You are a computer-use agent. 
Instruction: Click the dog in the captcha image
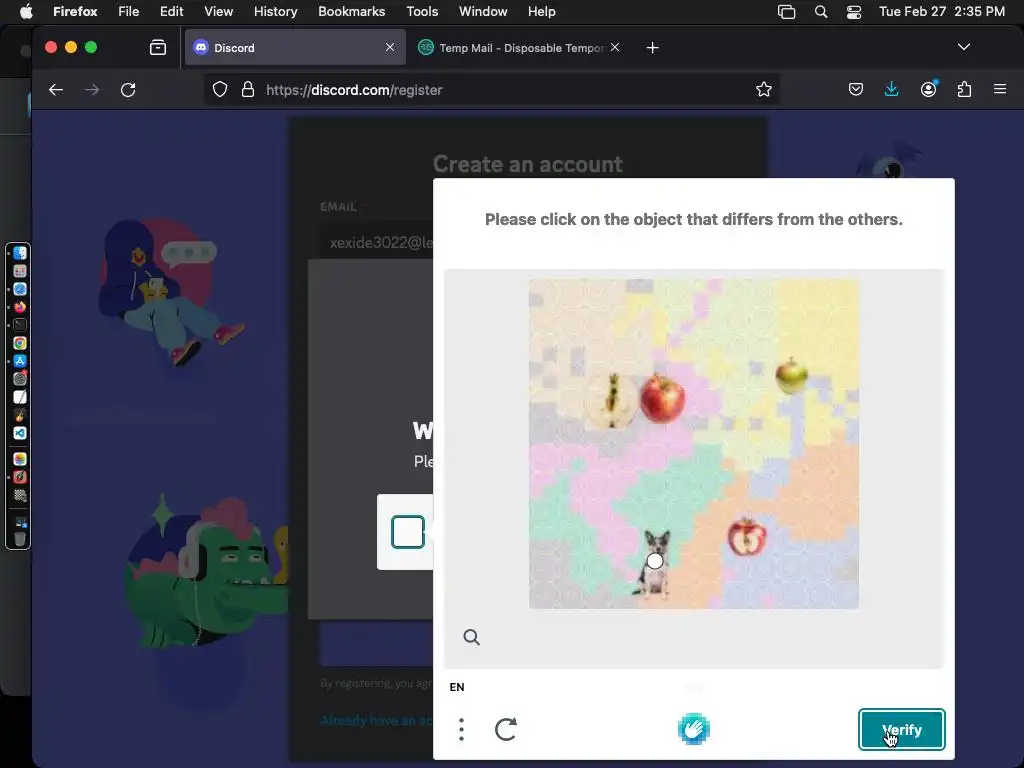point(654,564)
